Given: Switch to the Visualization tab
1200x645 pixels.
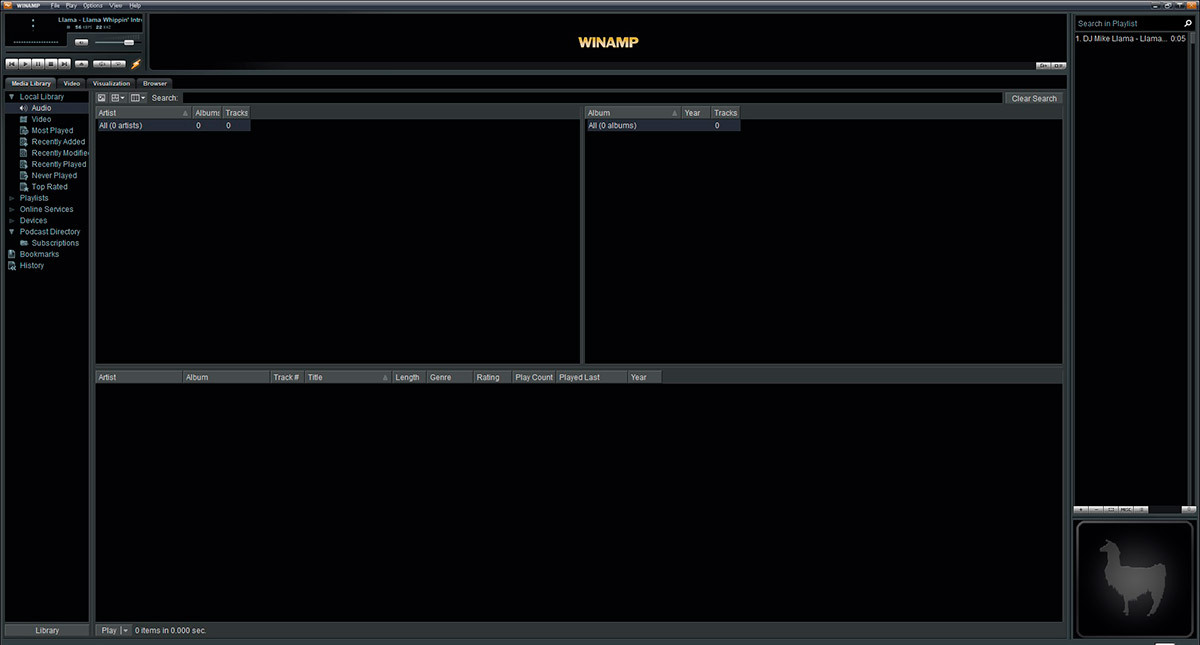Looking at the screenshot, I should [x=110, y=83].
